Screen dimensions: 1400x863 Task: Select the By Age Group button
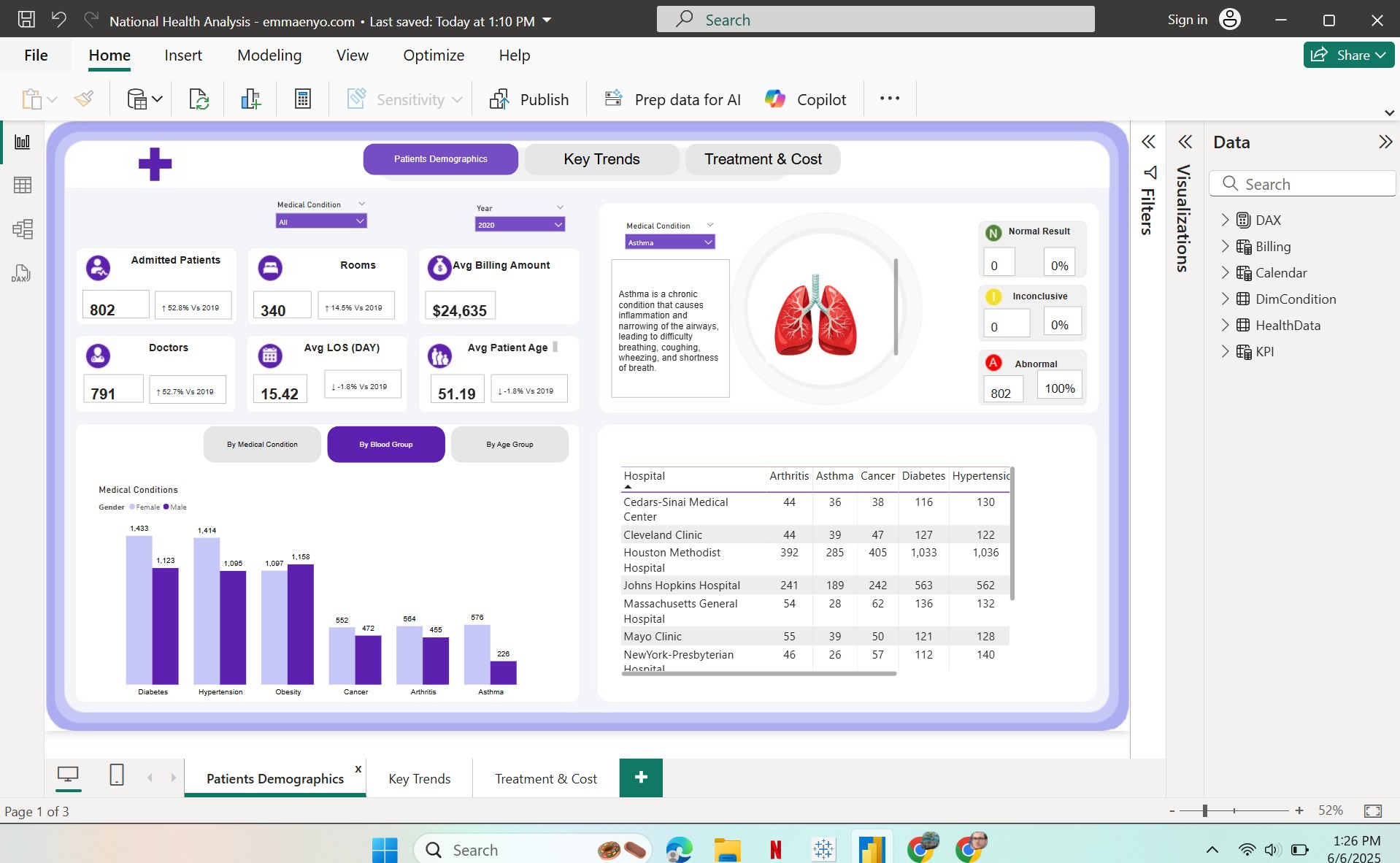(509, 444)
